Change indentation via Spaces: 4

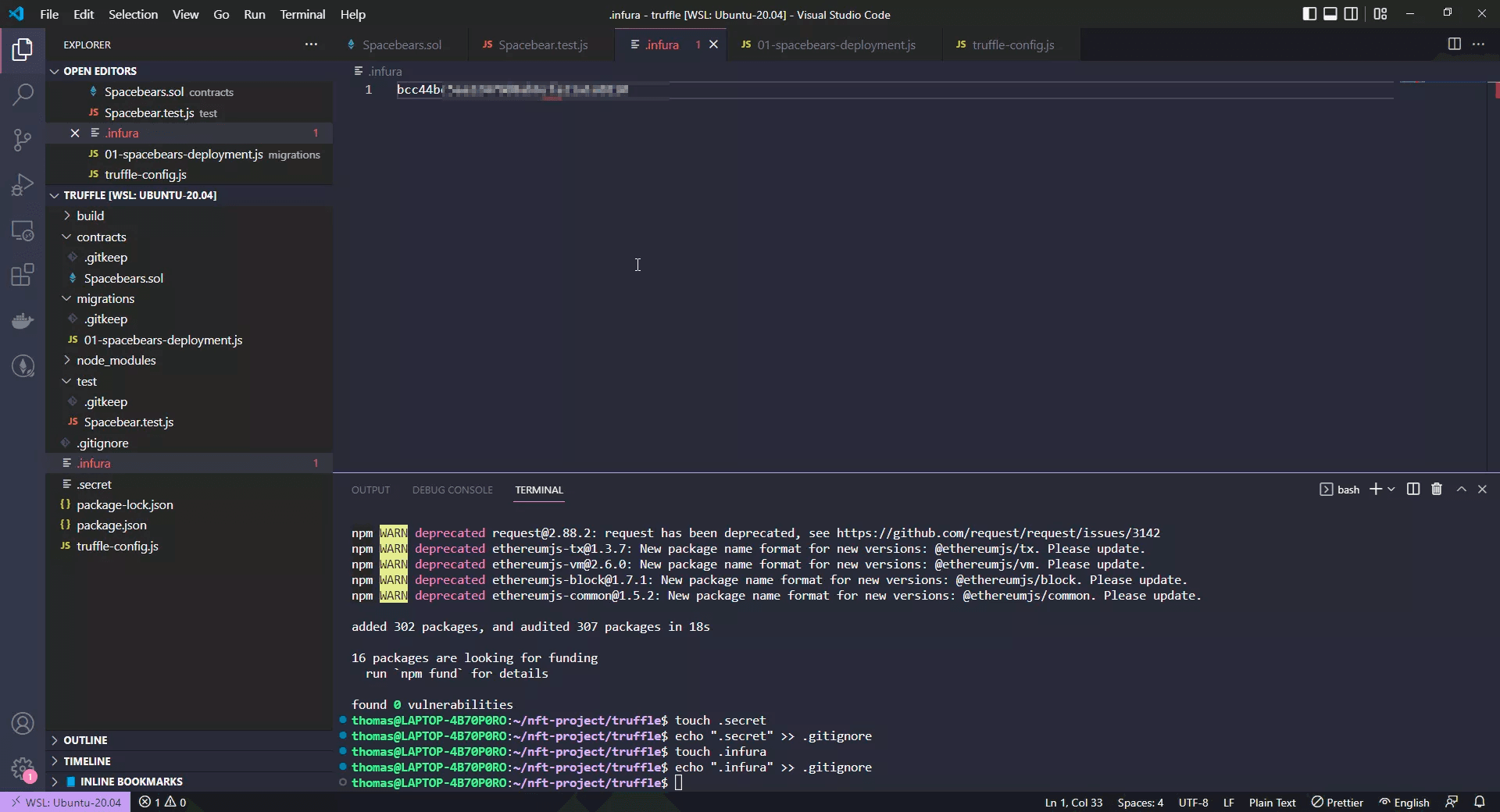(x=1140, y=802)
